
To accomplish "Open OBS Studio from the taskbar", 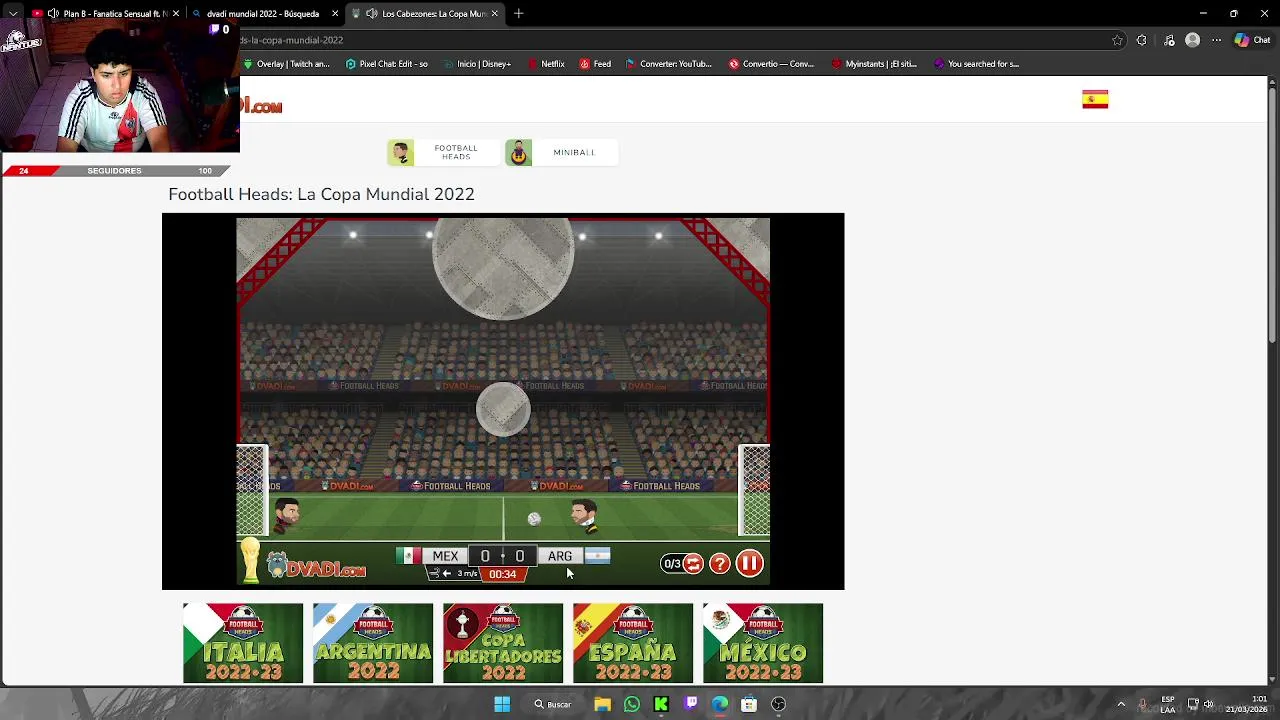I will click(779, 704).
